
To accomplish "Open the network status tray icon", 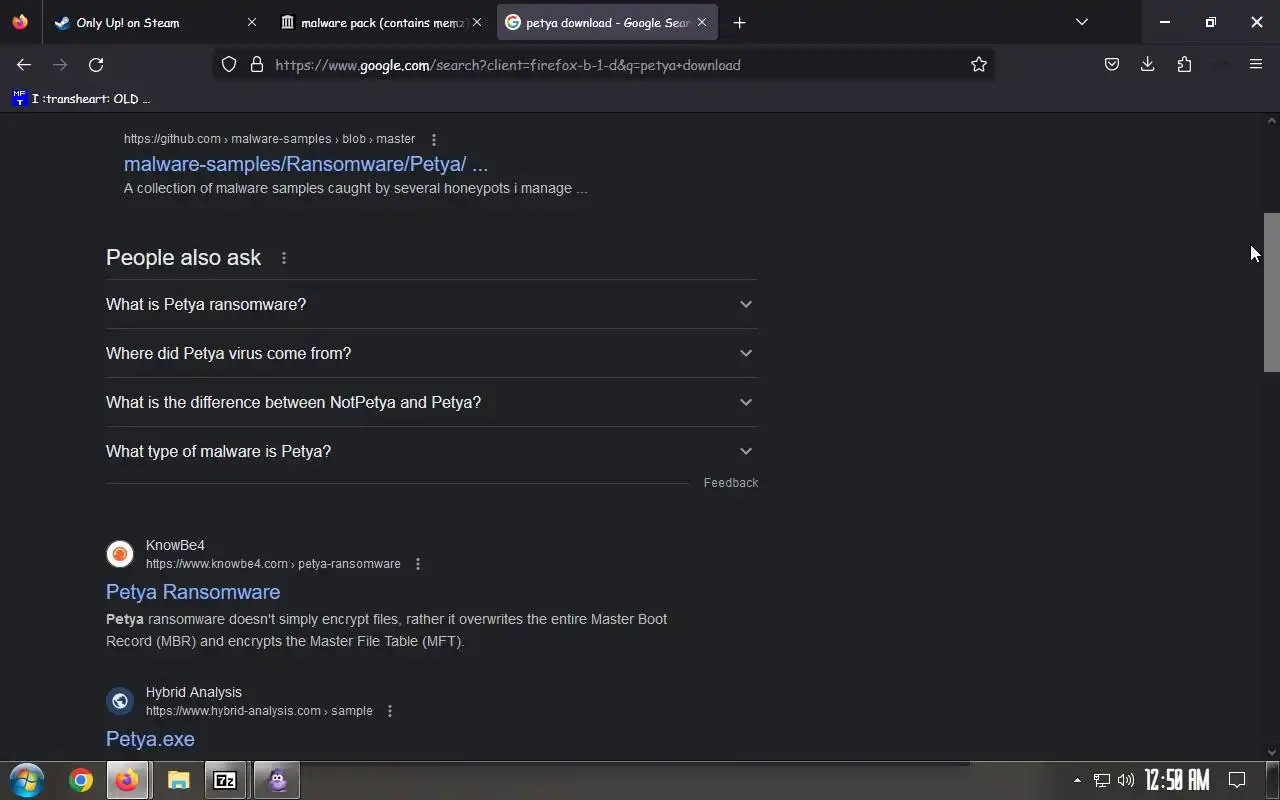I will pyautogui.click(x=1101, y=780).
